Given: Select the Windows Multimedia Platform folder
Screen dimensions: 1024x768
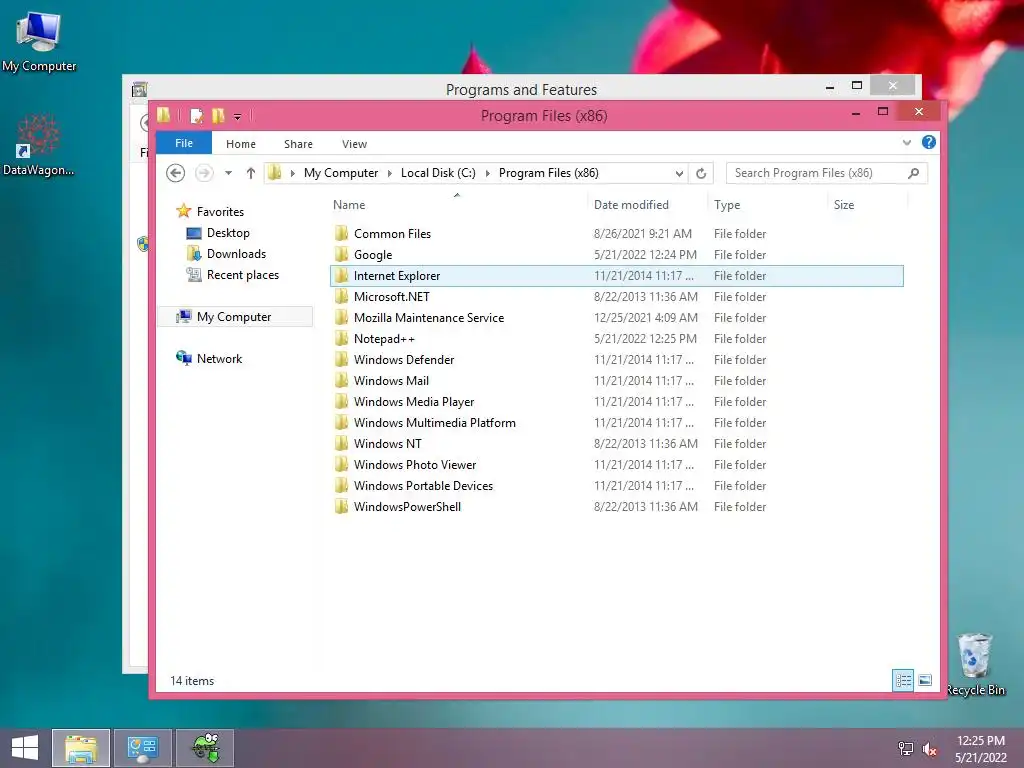Looking at the screenshot, I should (x=617, y=423).
